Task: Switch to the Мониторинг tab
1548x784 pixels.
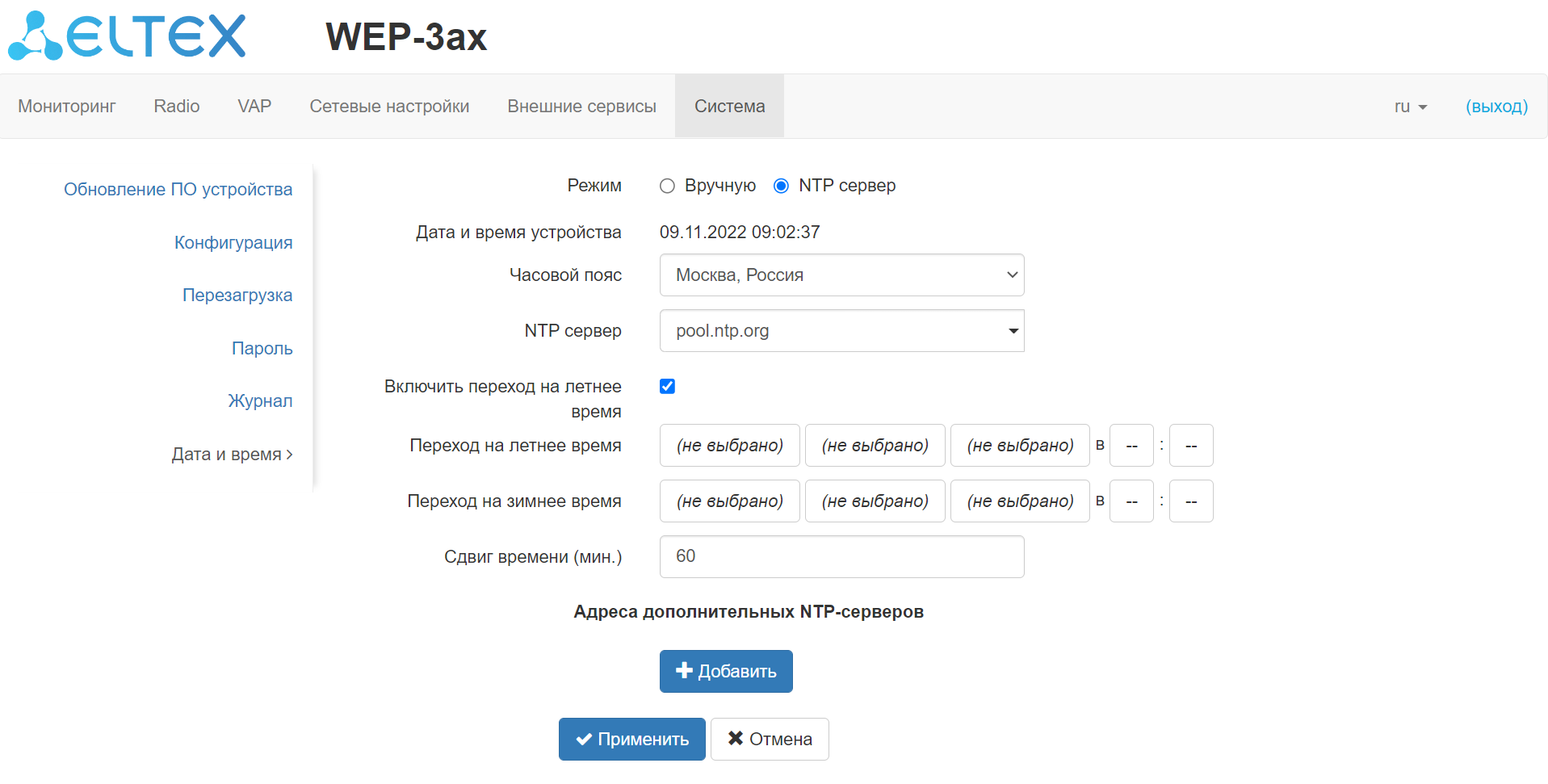Action: coord(67,107)
